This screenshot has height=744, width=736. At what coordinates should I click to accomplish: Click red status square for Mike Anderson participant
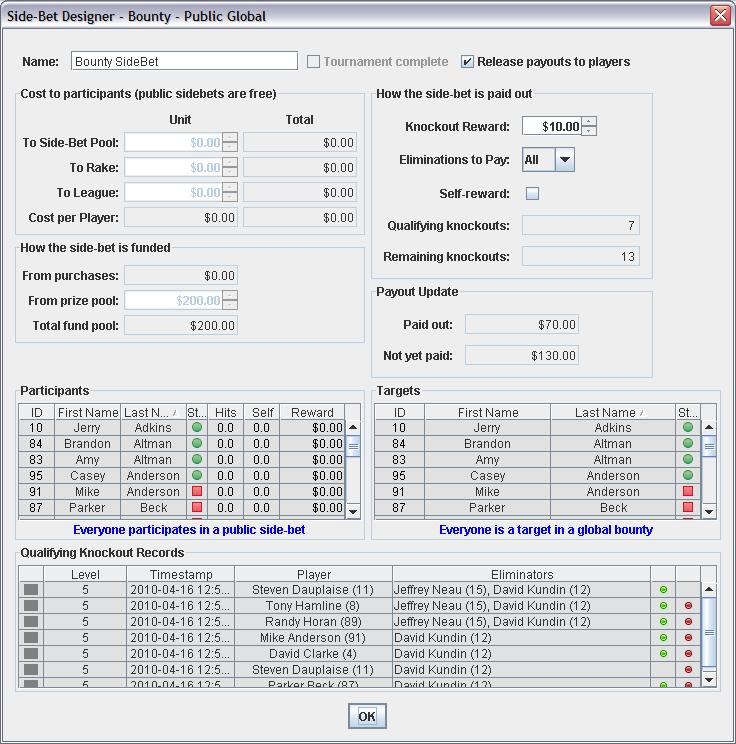197,491
